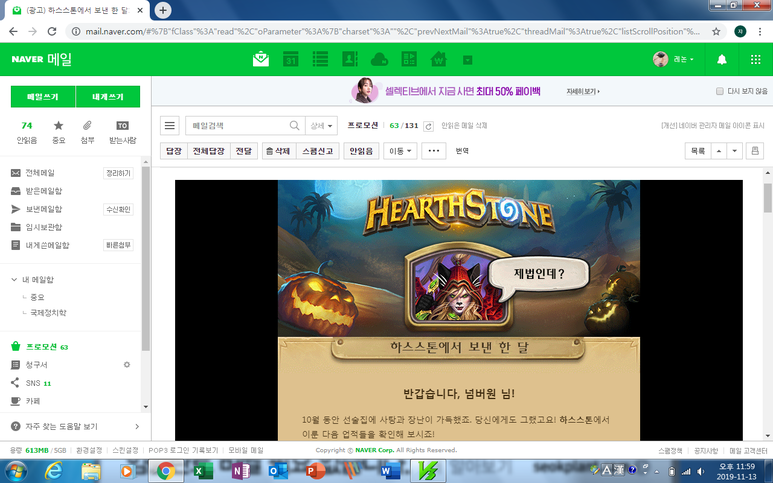Click the print icon
Viewport: 773px width, 483px height.
(x=755, y=151)
